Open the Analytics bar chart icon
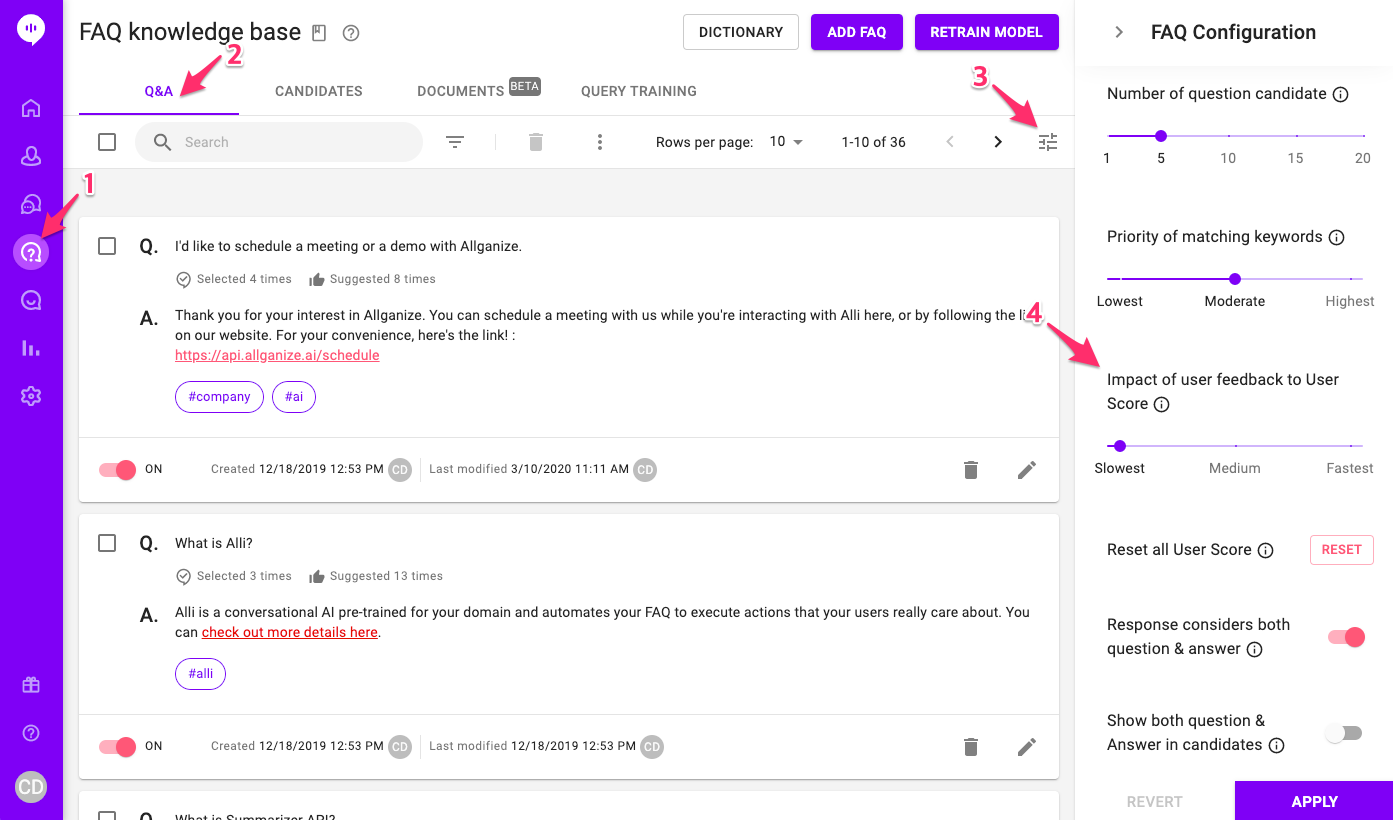Viewport: 1393px width, 820px height. click(x=31, y=348)
